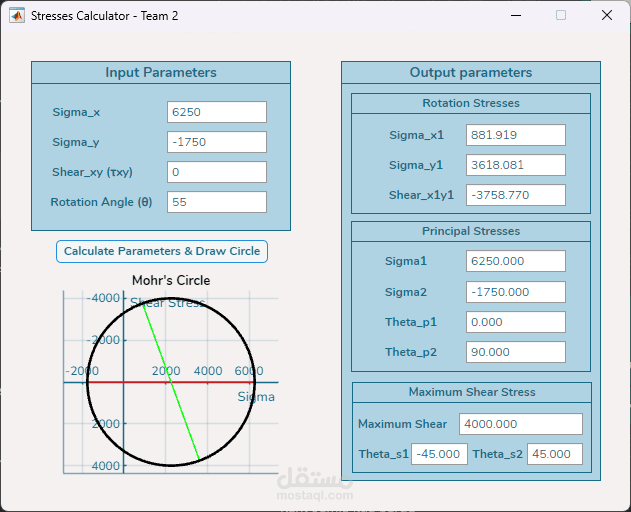Screen dimensions: 631x512
Task: Click the Sigma1 principal stress field
Action: coord(516,261)
